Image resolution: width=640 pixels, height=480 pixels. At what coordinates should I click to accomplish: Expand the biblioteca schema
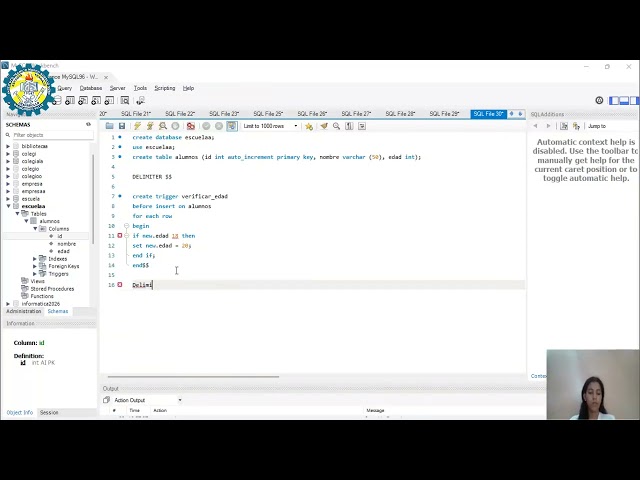pyautogui.click(x=8, y=146)
